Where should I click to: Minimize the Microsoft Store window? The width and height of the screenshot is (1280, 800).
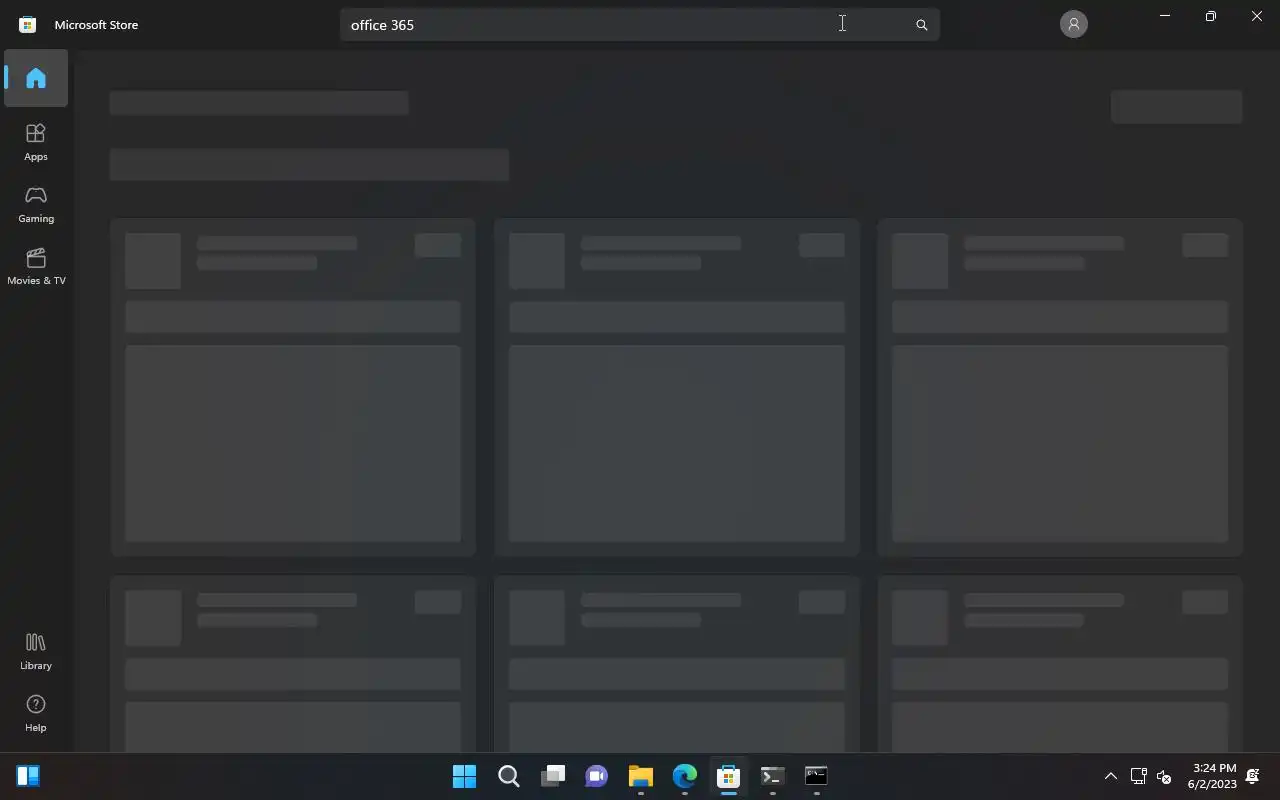point(1165,16)
